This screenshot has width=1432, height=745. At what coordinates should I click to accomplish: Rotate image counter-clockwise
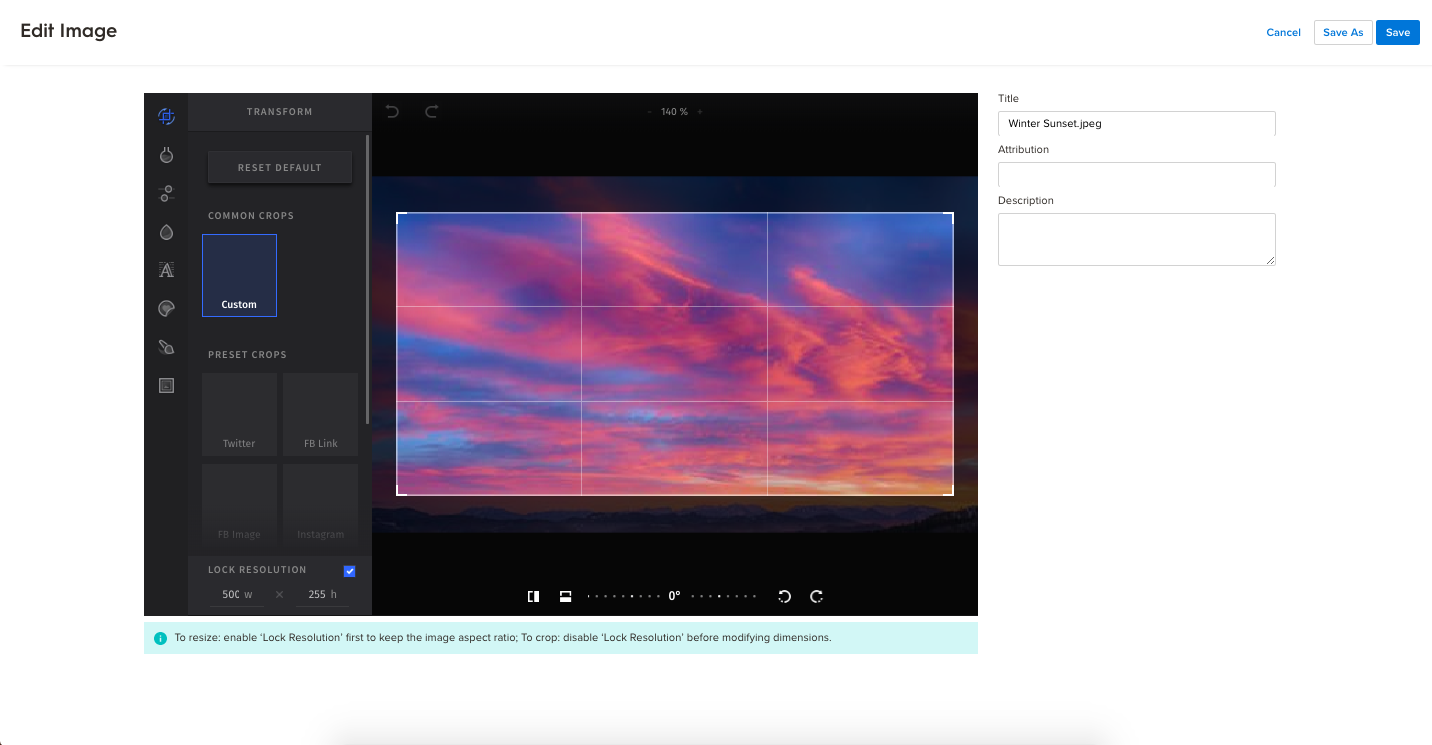(785, 596)
